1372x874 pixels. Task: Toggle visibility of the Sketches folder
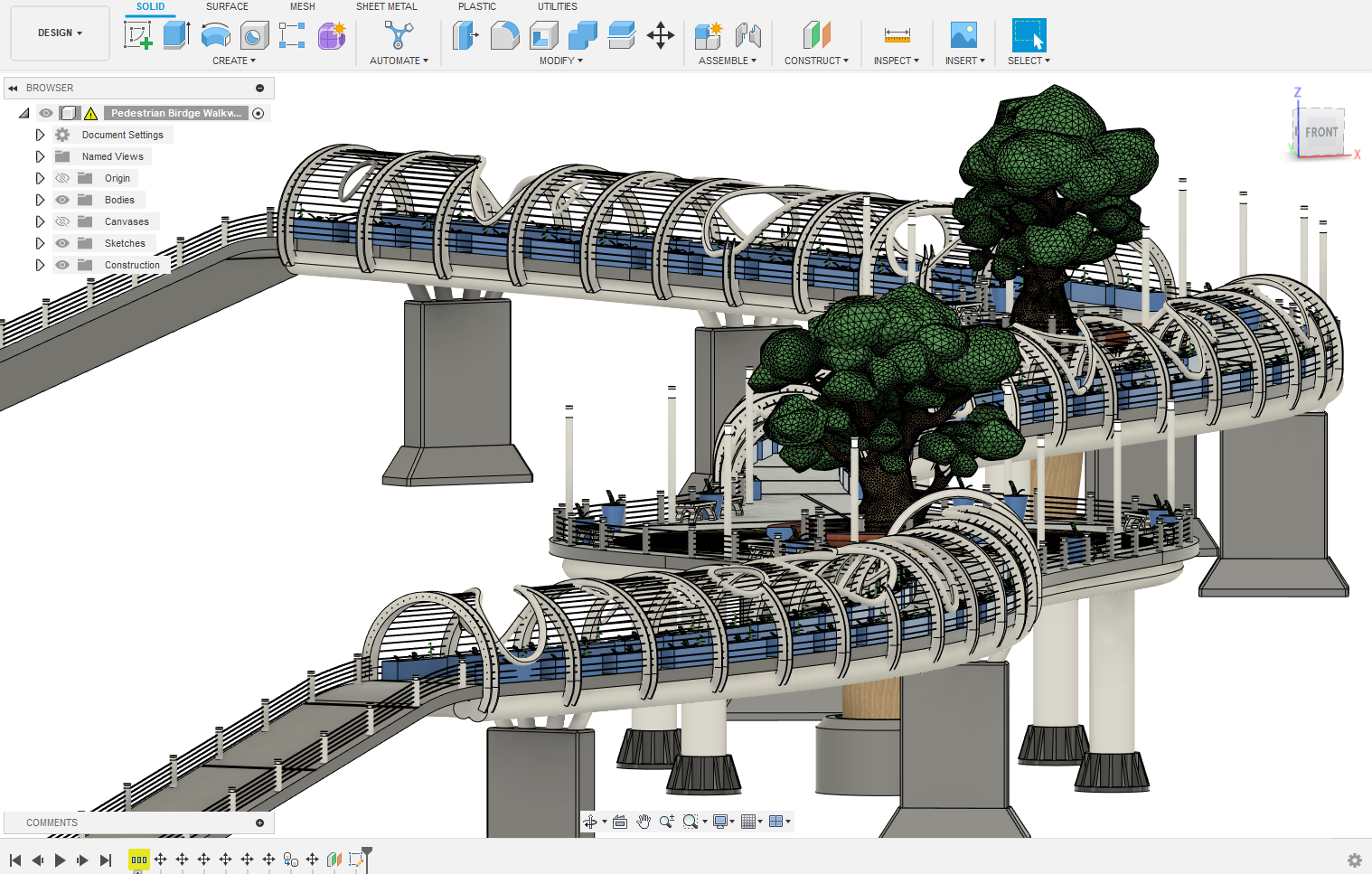coord(61,242)
